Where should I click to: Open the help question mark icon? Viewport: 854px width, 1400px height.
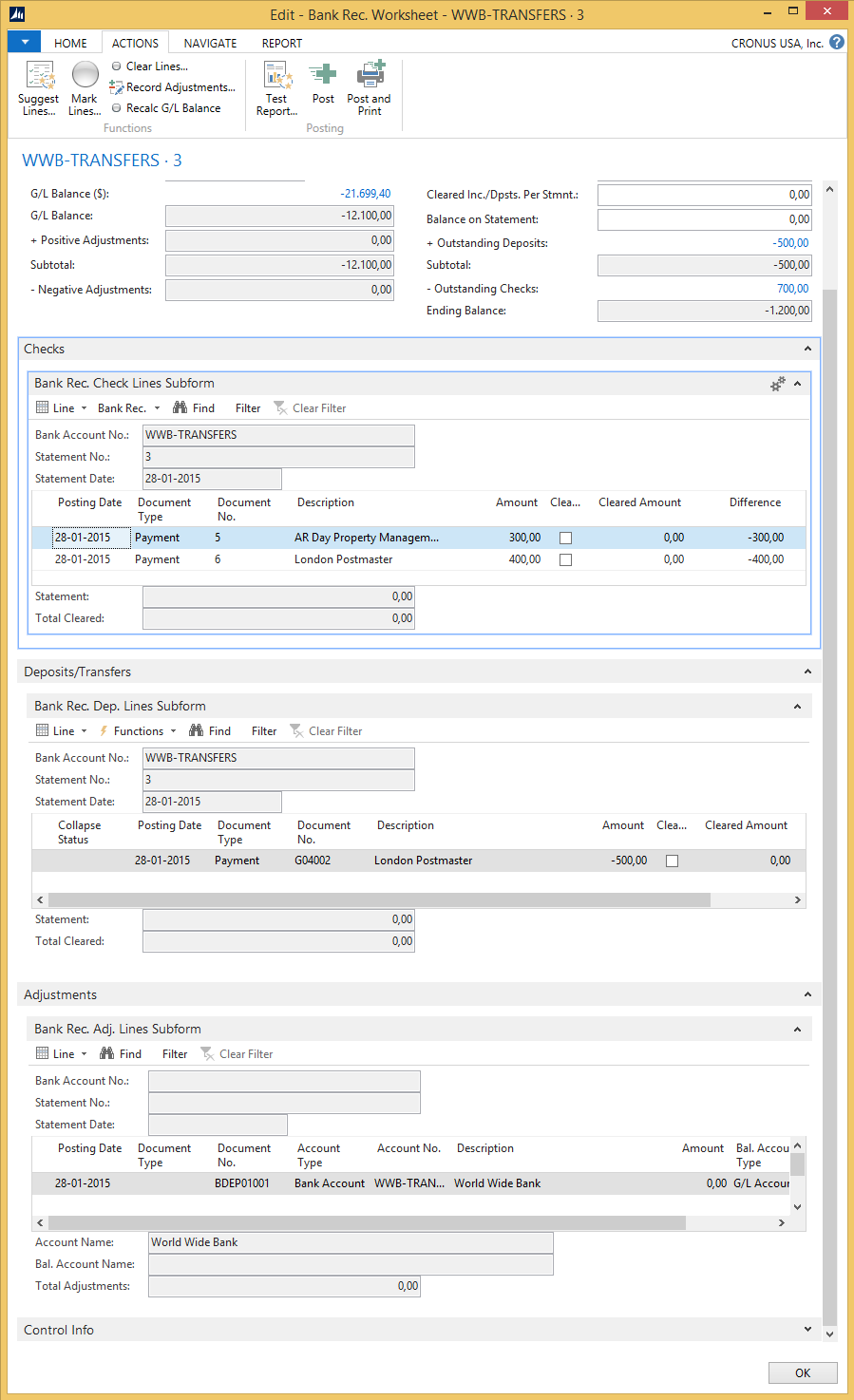pyautogui.click(x=836, y=43)
